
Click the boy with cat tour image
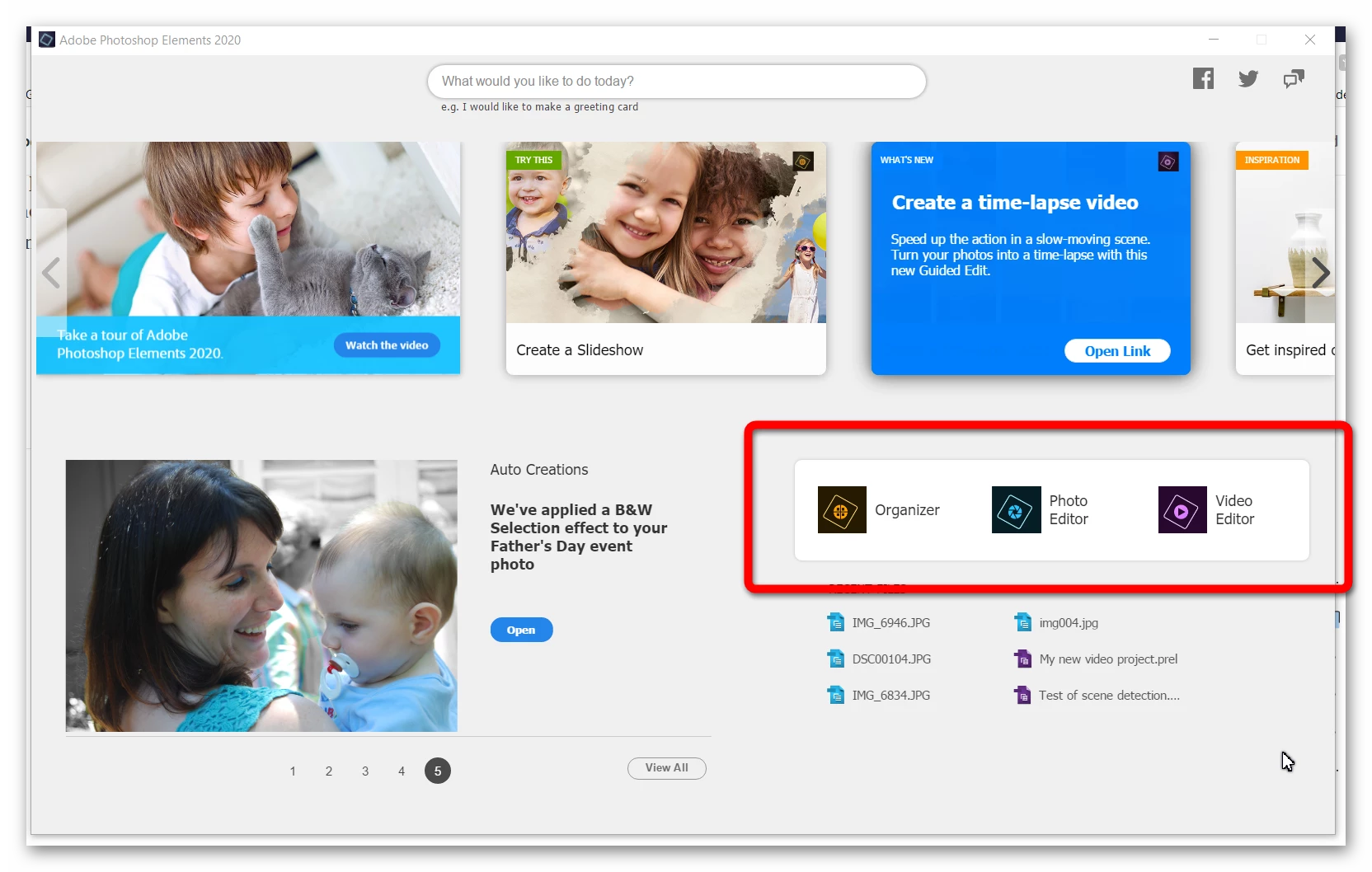(x=248, y=229)
